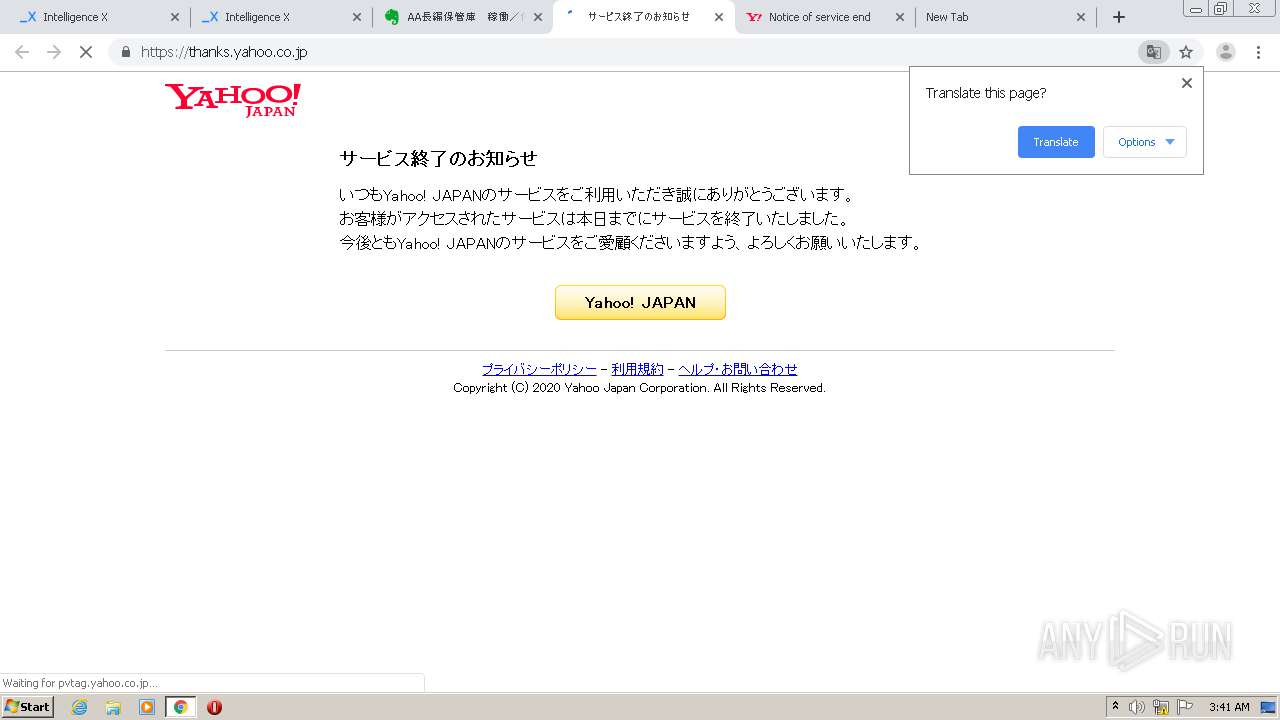Click the サービス終了のお知らせ page heading
Viewport: 1280px width, 720px height.
point(438,158)
